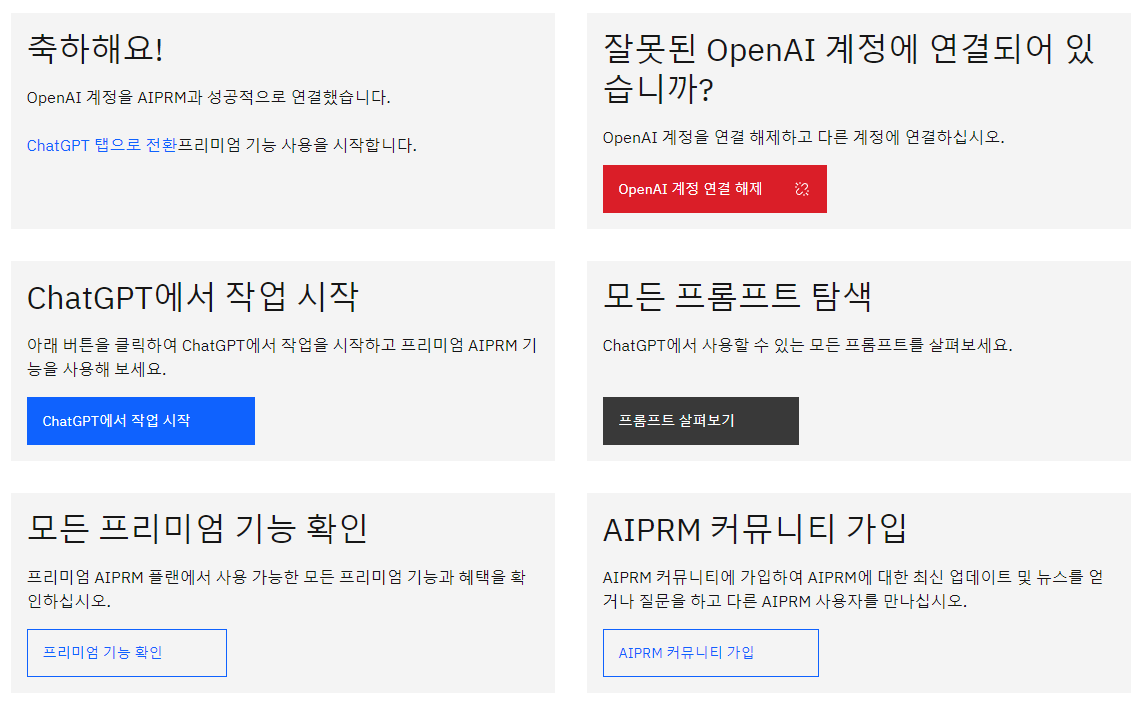Click the 'AIPRM 커뮤니티 가입' outlined button
1139x703 pixels.
(710, 653)
